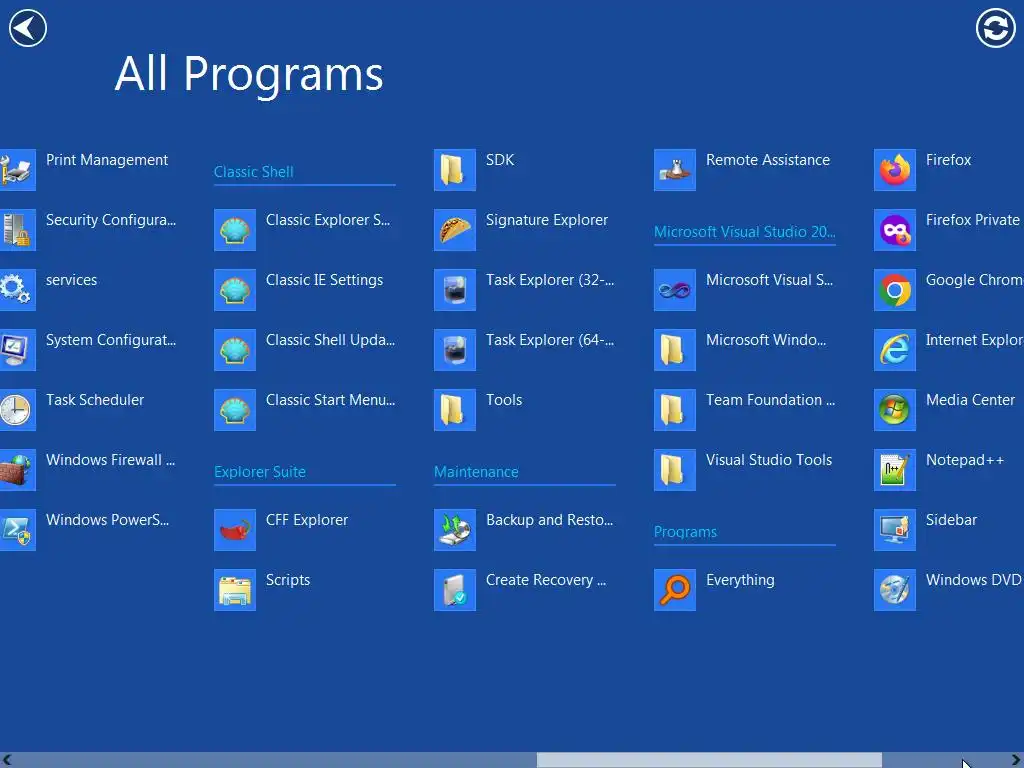Launch Sidebar gadget icon
This screenshot has height=768, width=1024.
pos(895,530)
